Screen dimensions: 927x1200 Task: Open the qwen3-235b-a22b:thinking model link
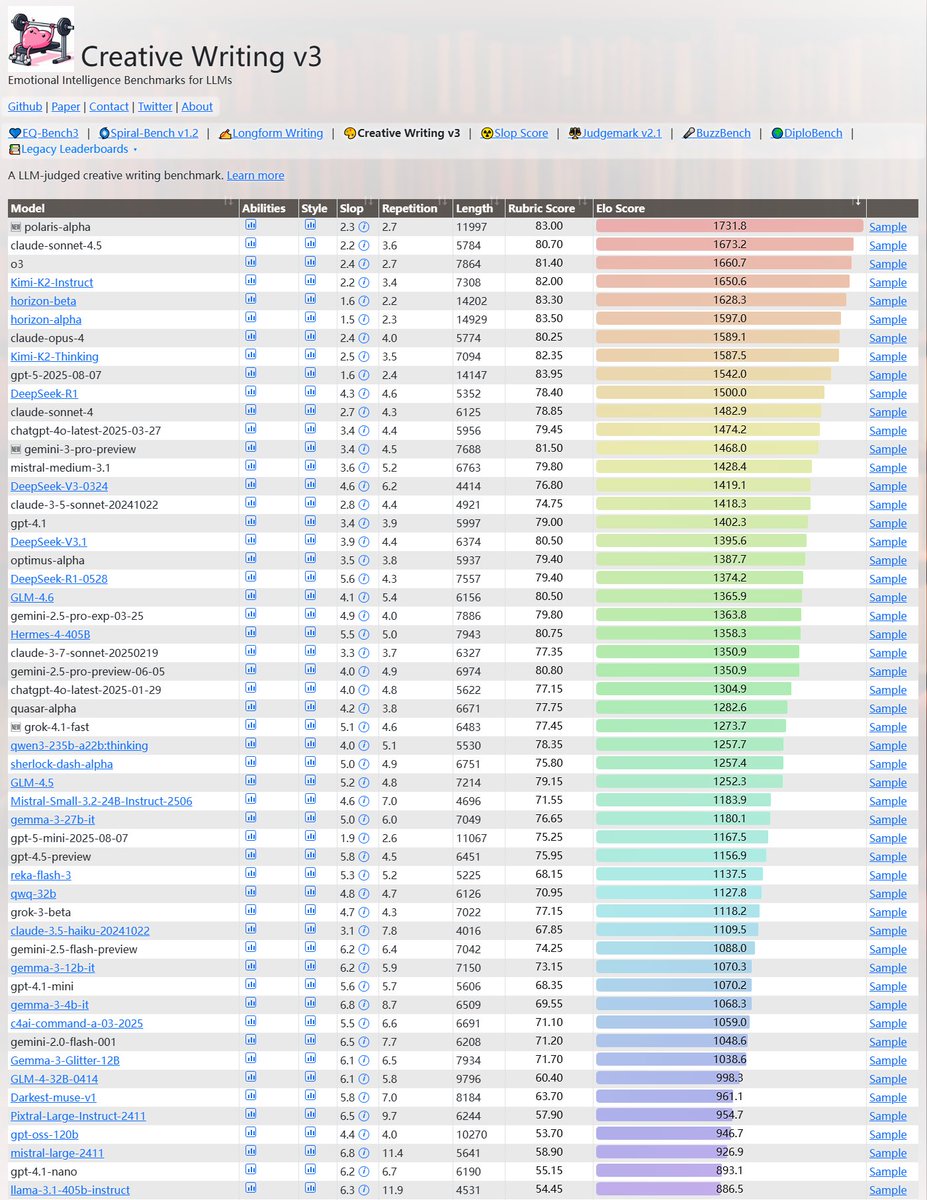point(79,745)
